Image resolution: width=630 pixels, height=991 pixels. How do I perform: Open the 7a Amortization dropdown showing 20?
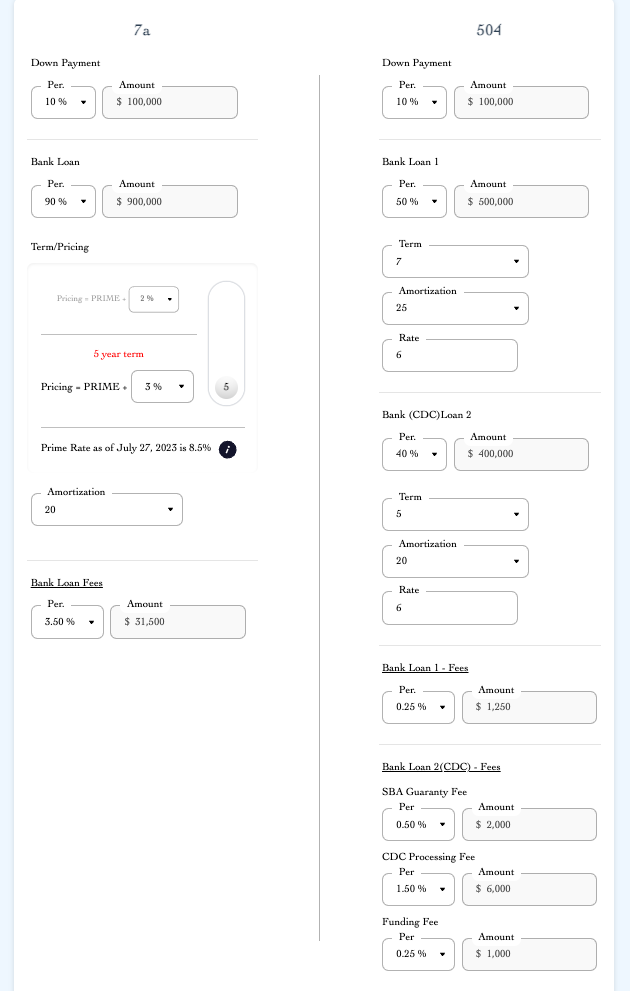pos(106,509)
